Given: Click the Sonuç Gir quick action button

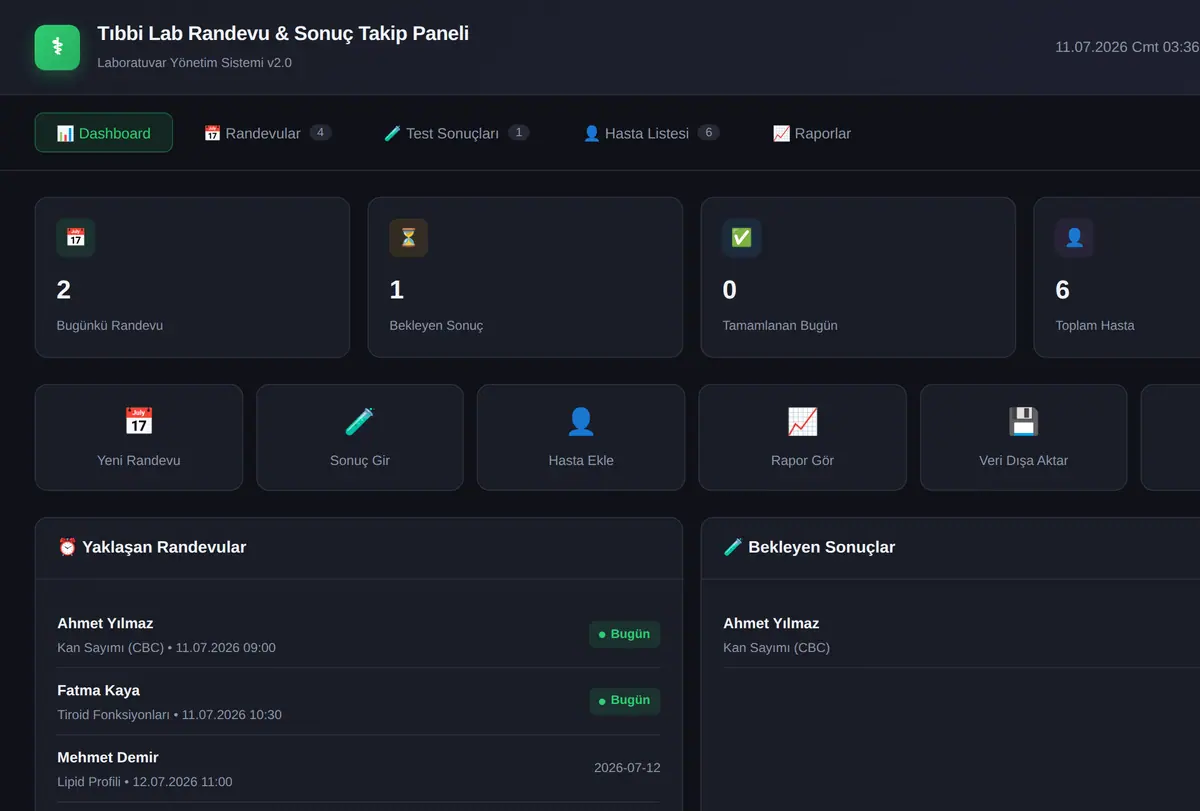Looking at the screenshot, I should pyautogui.click(x=360, y=437).
